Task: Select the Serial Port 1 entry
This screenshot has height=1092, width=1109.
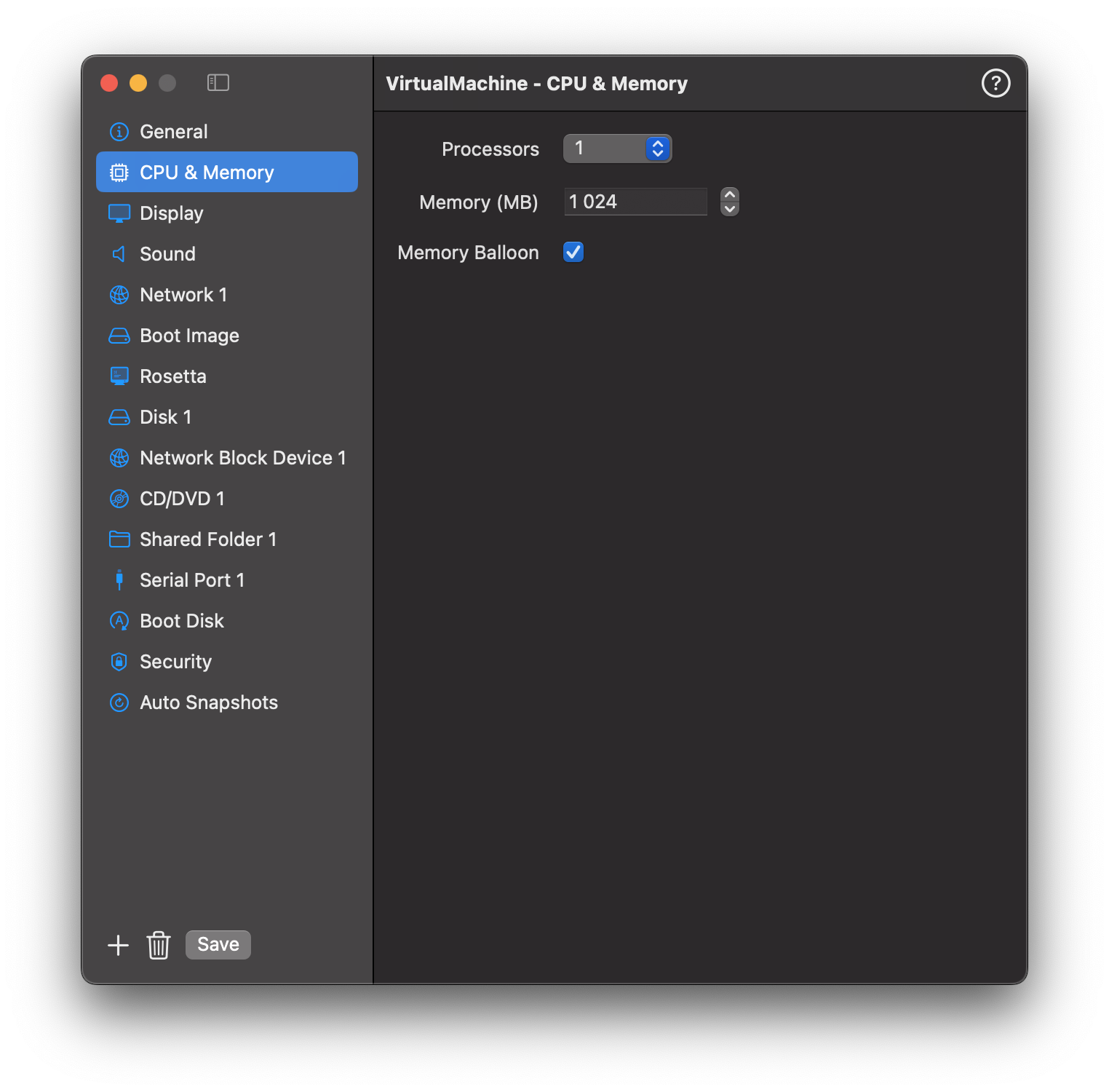Action: [x=192, y=579]
